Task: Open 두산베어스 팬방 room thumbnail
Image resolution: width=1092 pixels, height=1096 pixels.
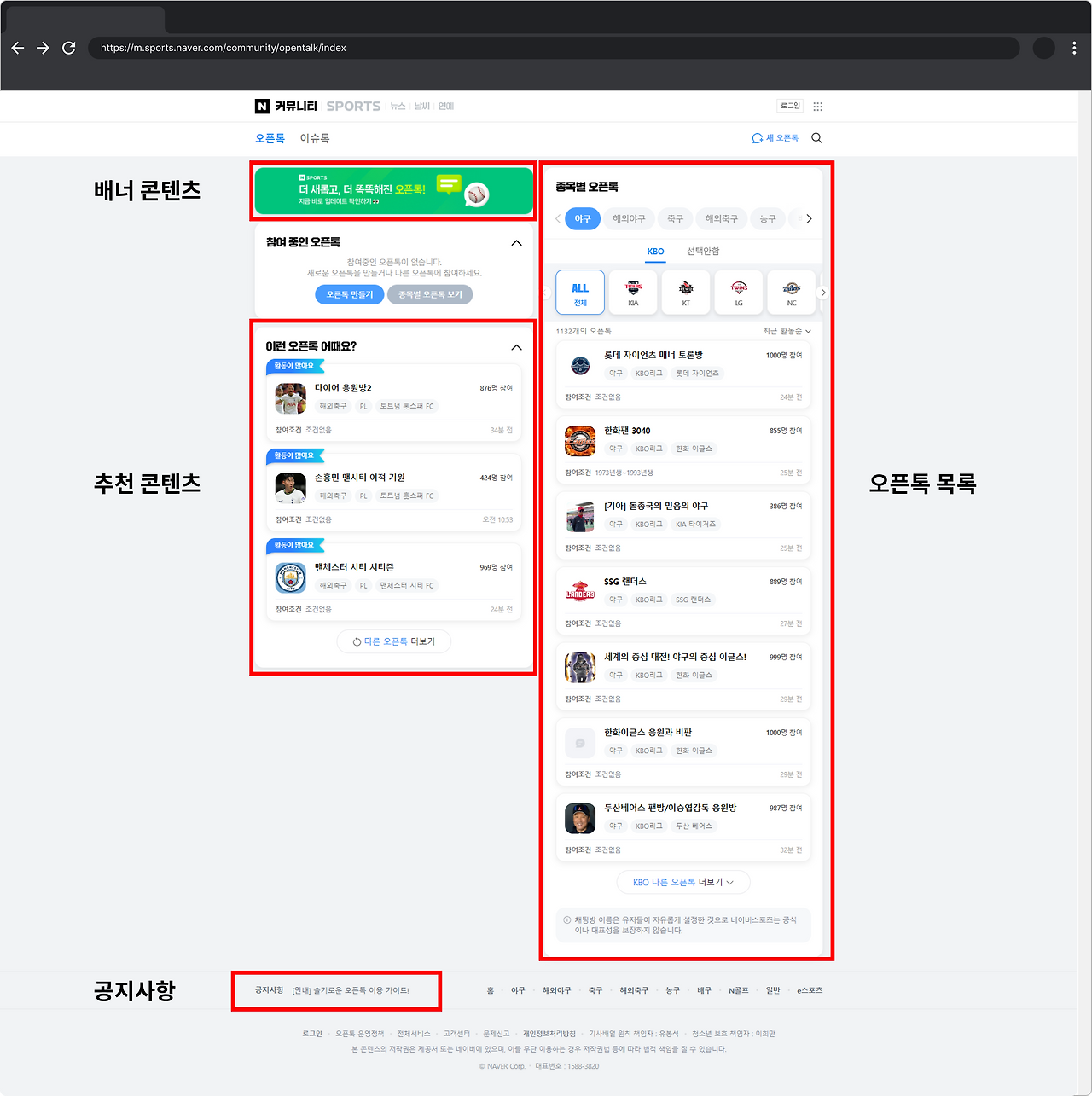Action: tap(580, 819)
